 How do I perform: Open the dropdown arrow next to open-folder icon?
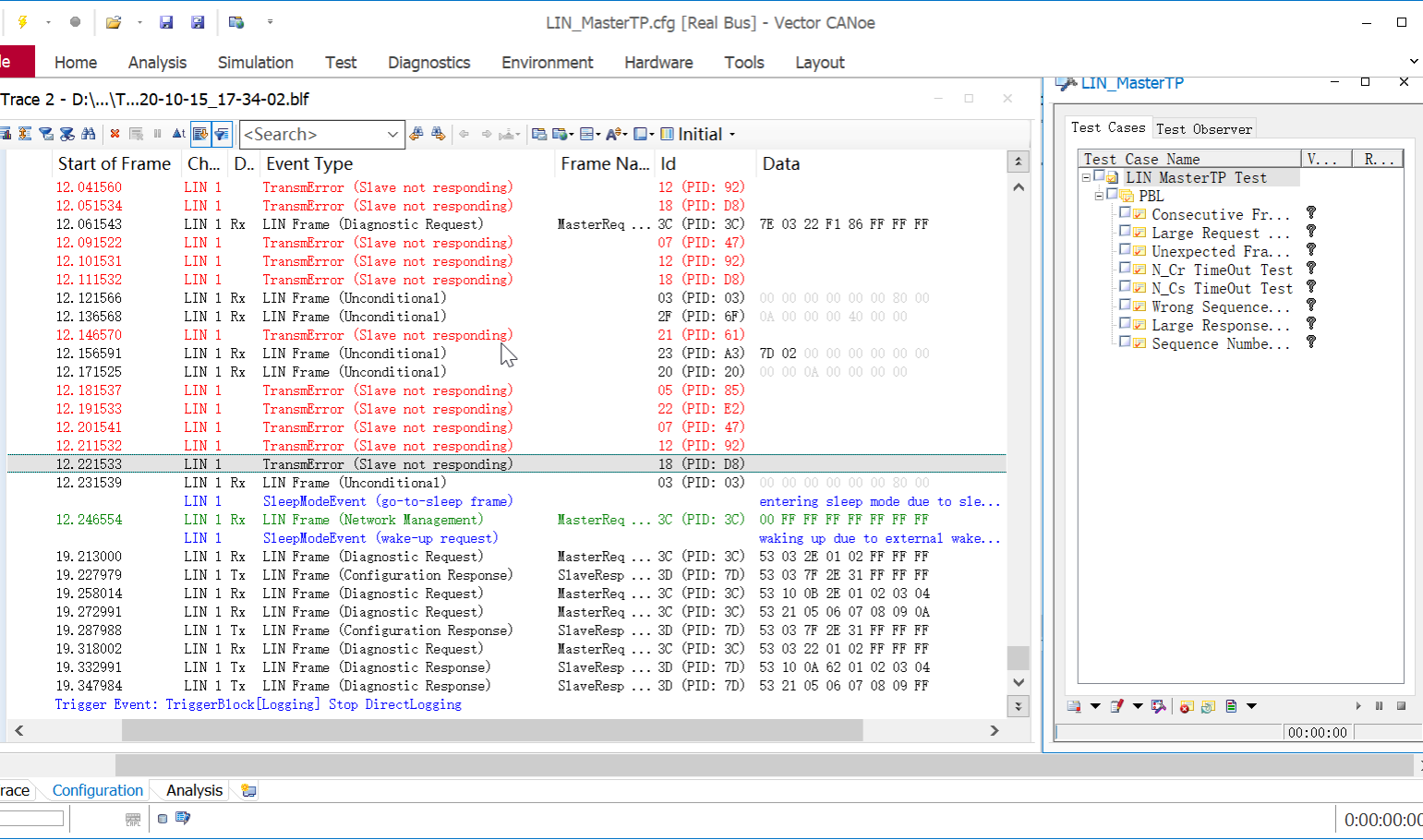139,22
